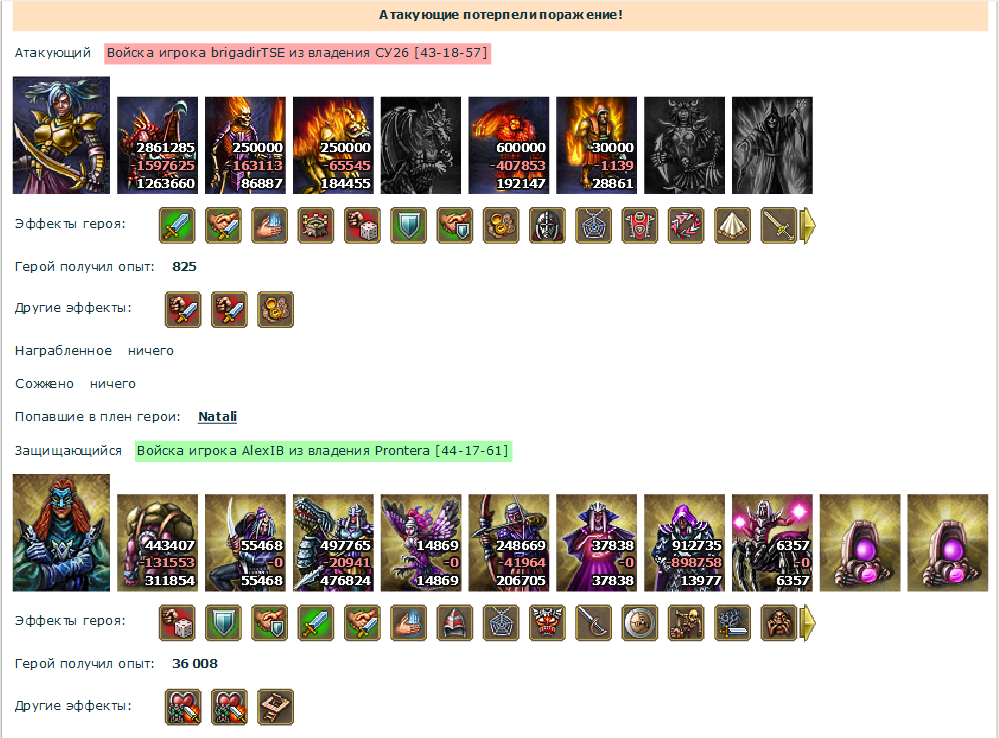Click the bearded dwarf face effect icon
This screenshot has width=999, height=738.
pyautogui.click(x=779, y=623)
